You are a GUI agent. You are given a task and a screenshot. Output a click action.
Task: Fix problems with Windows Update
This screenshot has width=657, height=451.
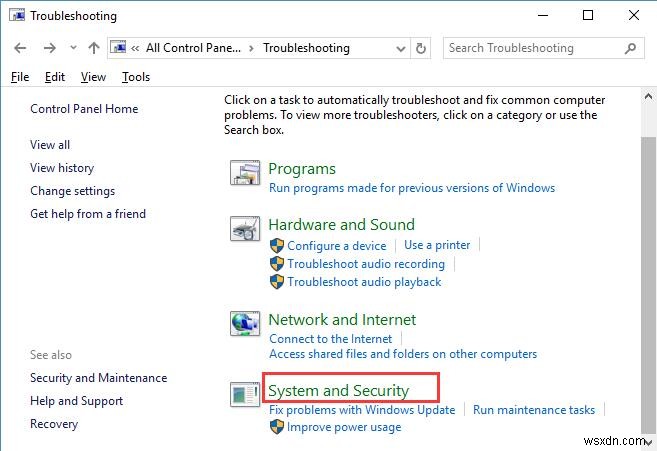tap(362, 410)
